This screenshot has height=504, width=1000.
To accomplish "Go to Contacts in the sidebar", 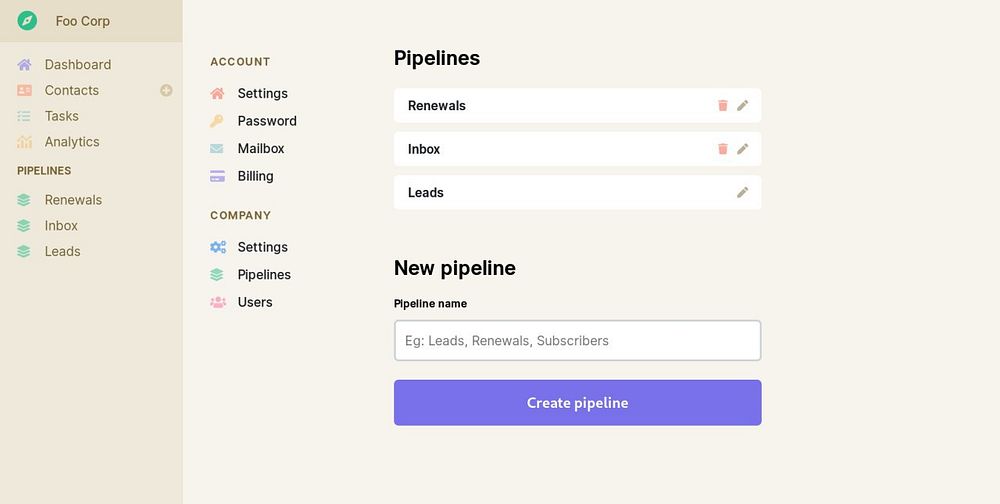I will pos(71,90).
